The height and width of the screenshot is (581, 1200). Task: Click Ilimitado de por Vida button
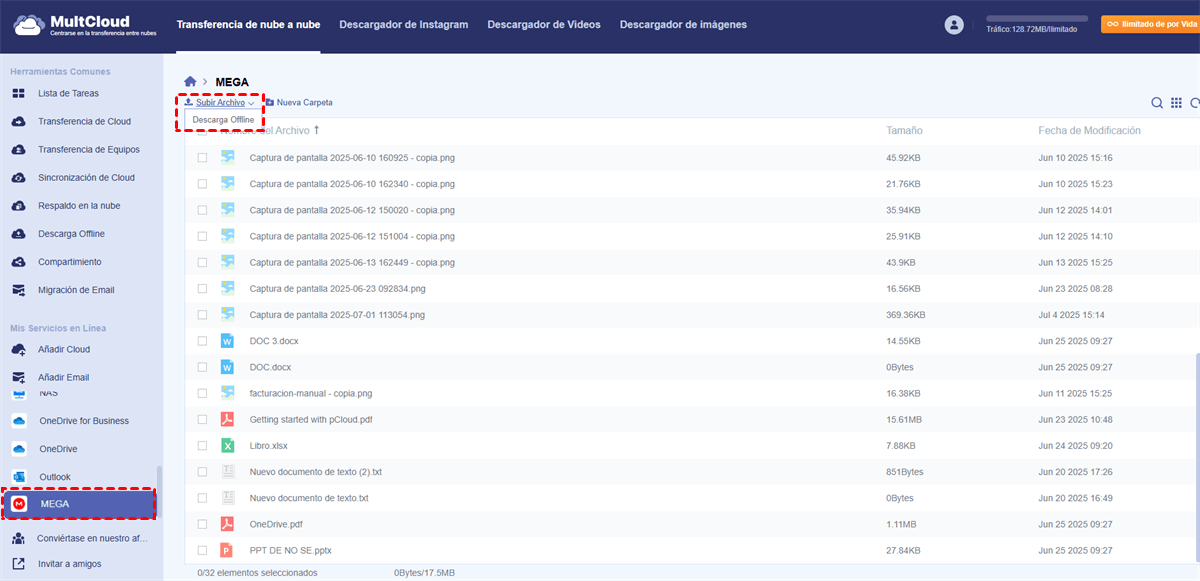click(x=1149, y=24)
